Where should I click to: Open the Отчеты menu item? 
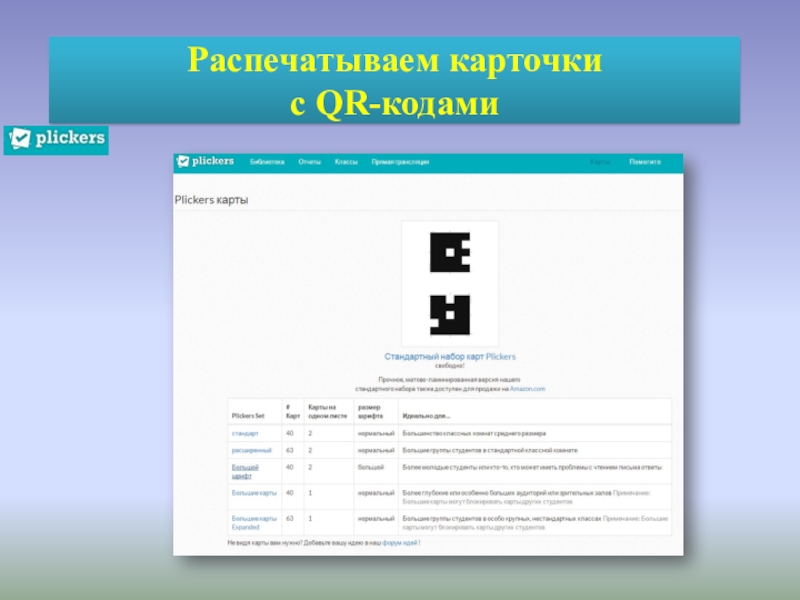tap(310, 162)
